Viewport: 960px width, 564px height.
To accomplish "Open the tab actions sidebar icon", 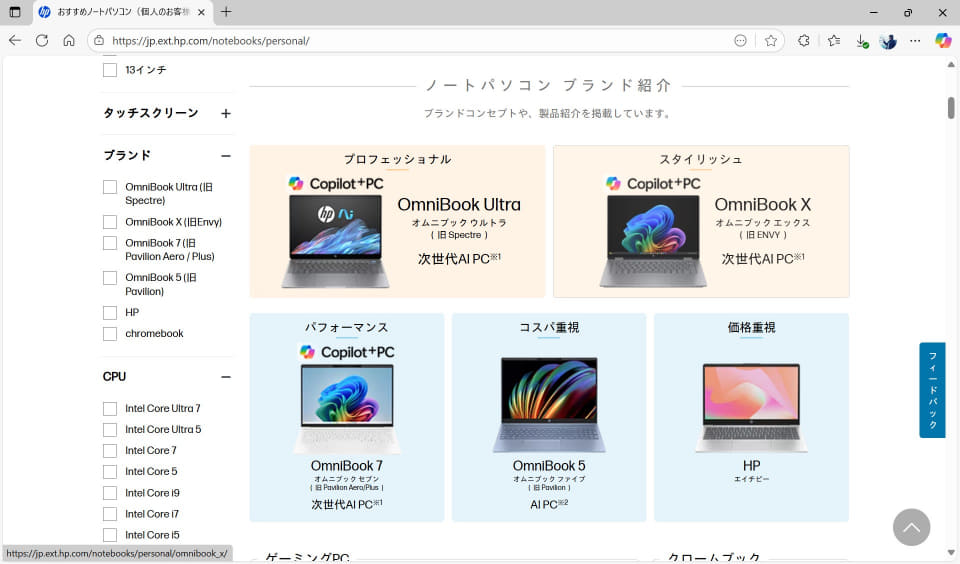I will (15, 12).
